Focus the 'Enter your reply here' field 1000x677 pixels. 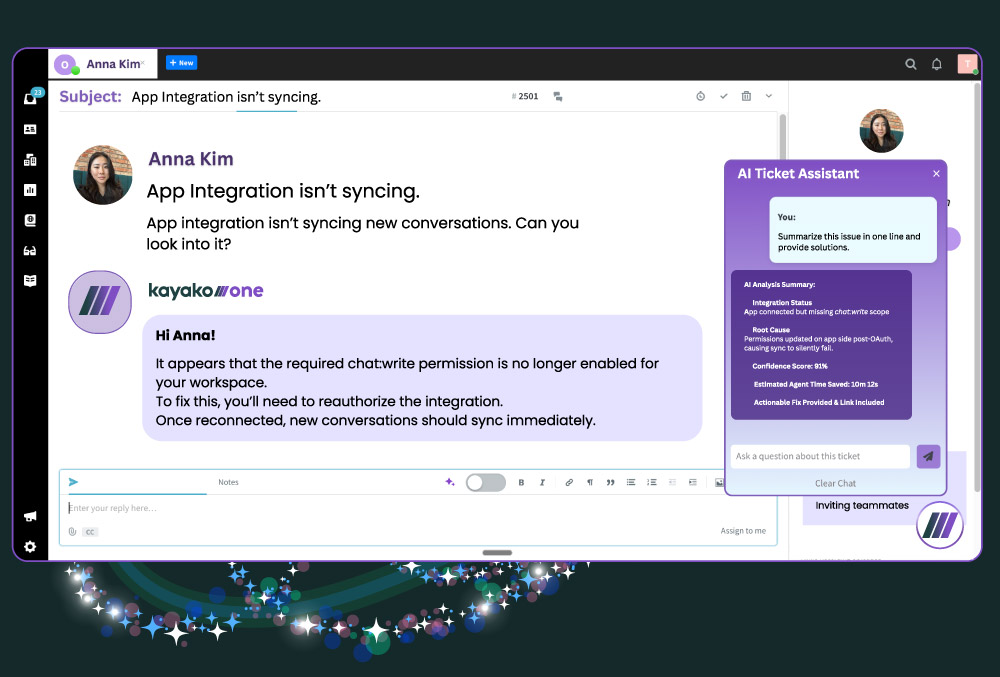click(x=418, y=508)
